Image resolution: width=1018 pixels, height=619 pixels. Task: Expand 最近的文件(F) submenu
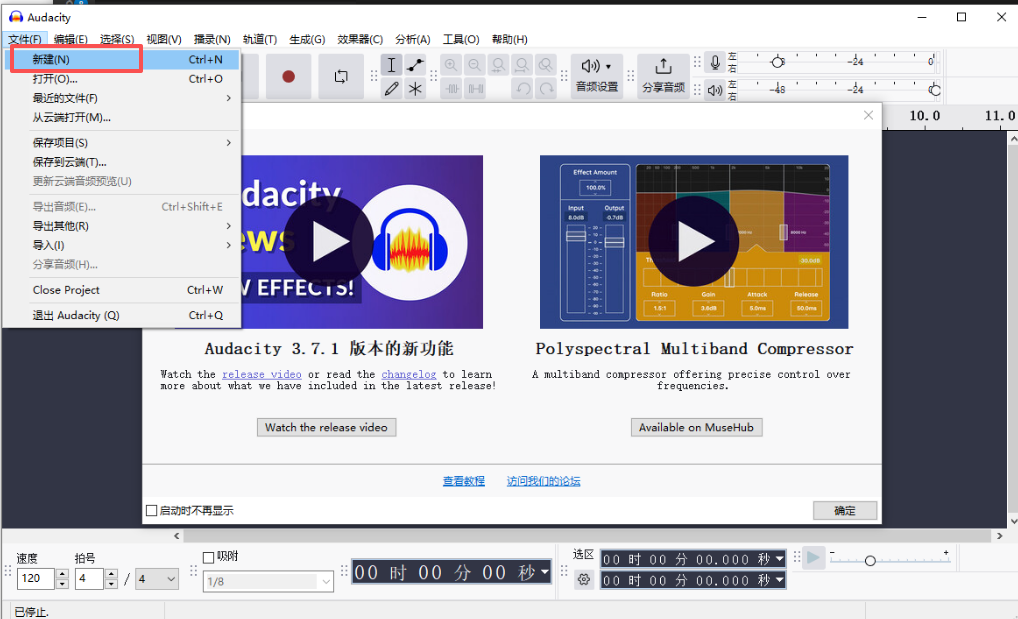tap(122, 98)
